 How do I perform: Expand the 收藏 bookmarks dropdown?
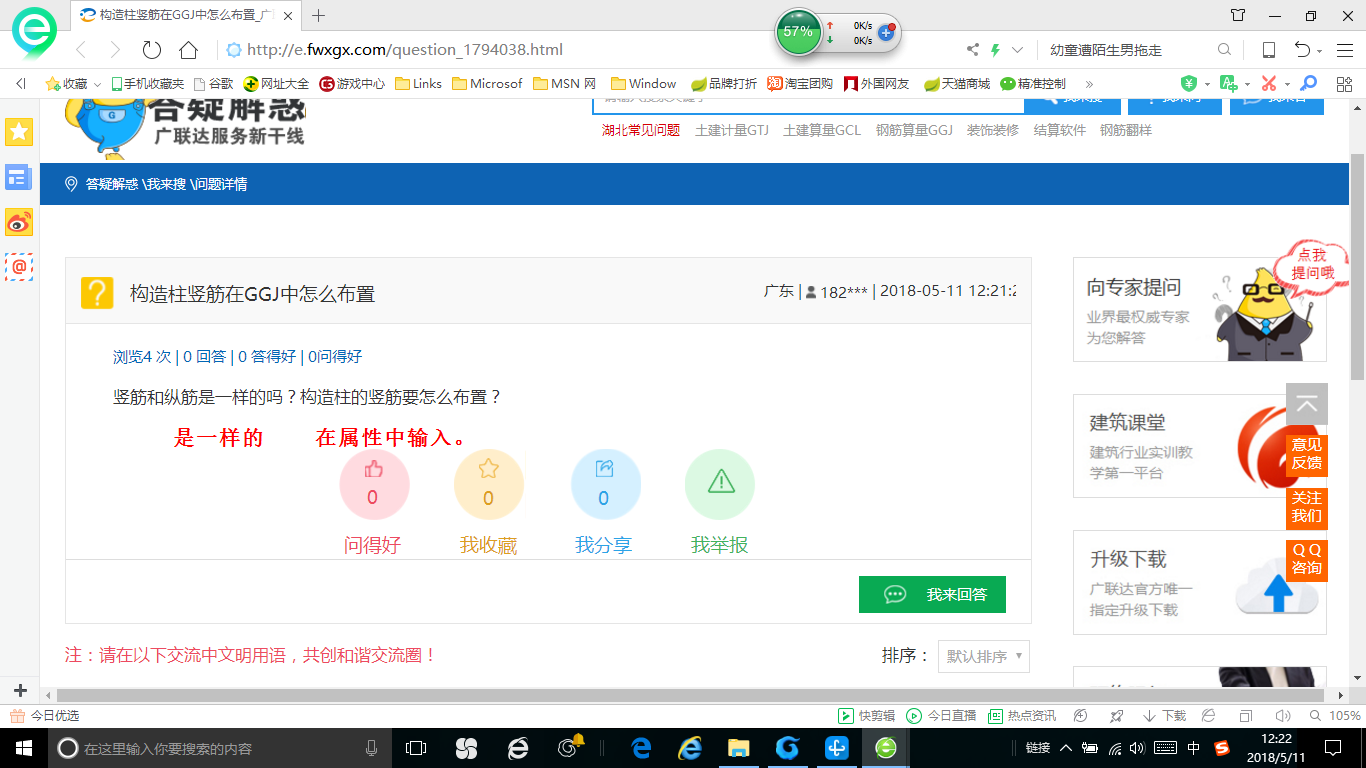pos(97,84)
